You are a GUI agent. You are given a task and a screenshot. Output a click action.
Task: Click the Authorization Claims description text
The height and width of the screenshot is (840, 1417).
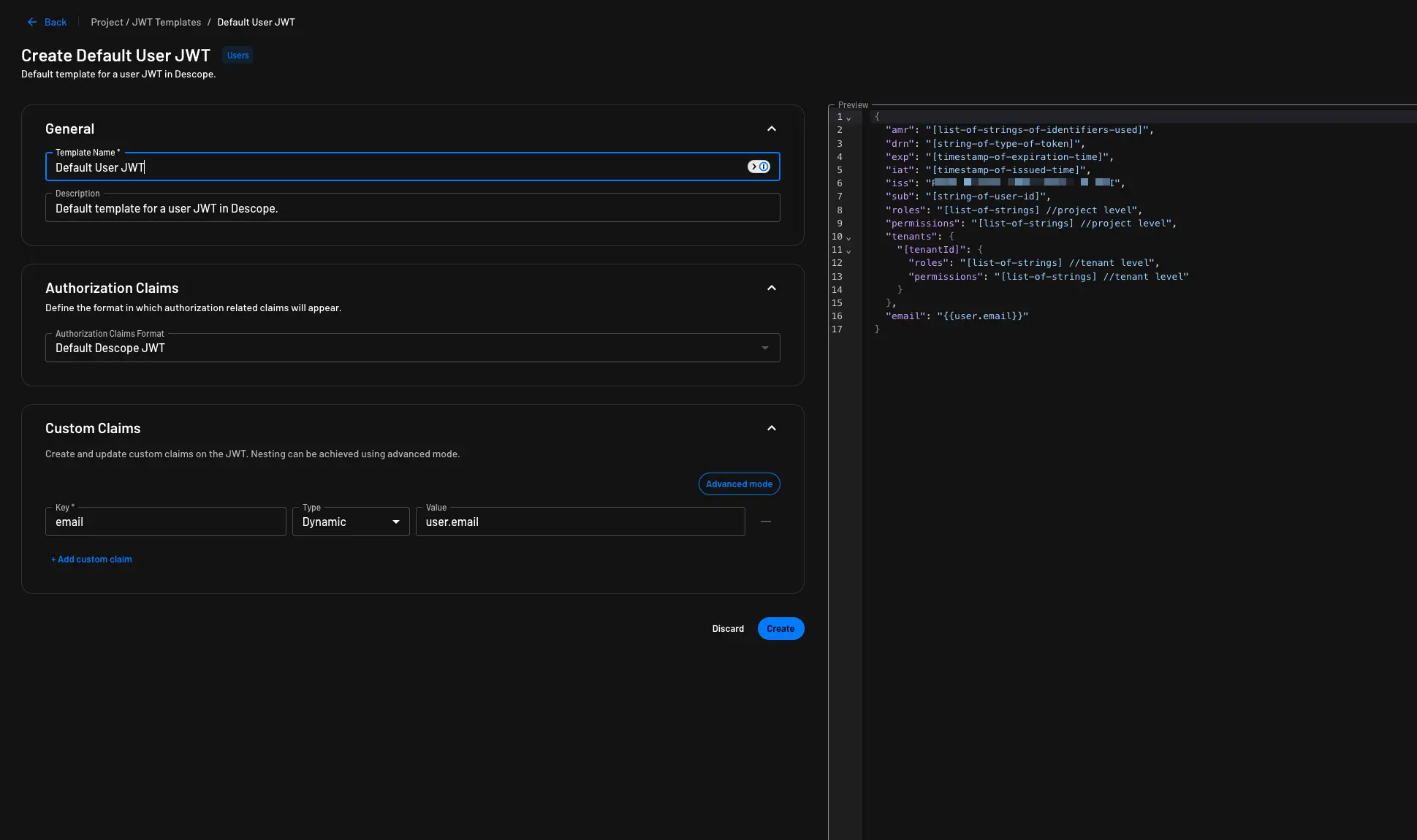(193, 308)
